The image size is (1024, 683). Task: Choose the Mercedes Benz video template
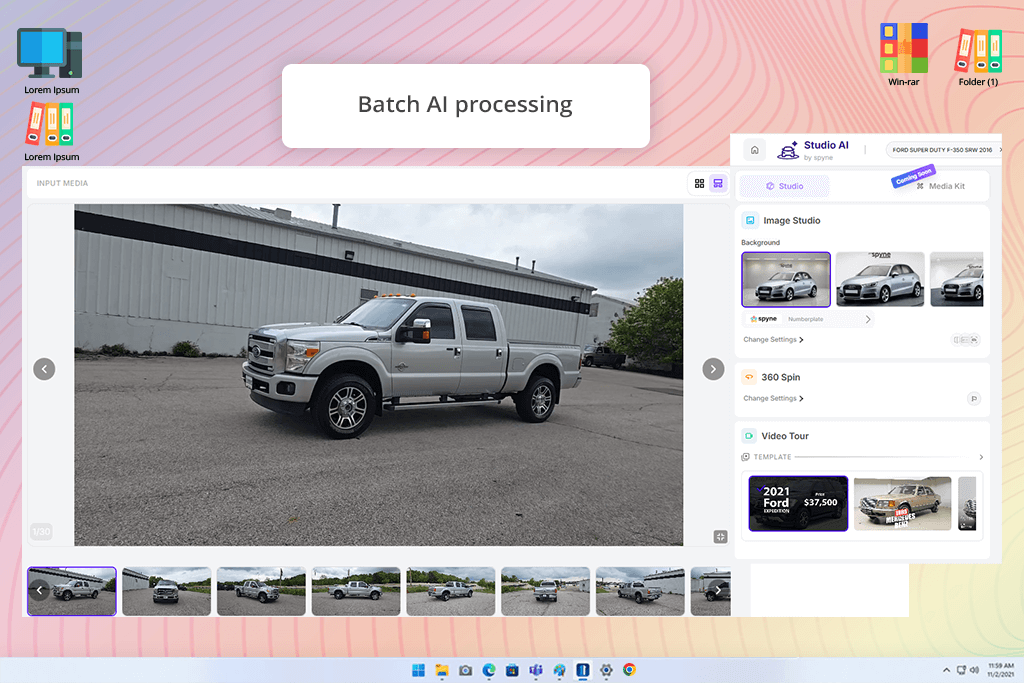click(x=903, y=503)
